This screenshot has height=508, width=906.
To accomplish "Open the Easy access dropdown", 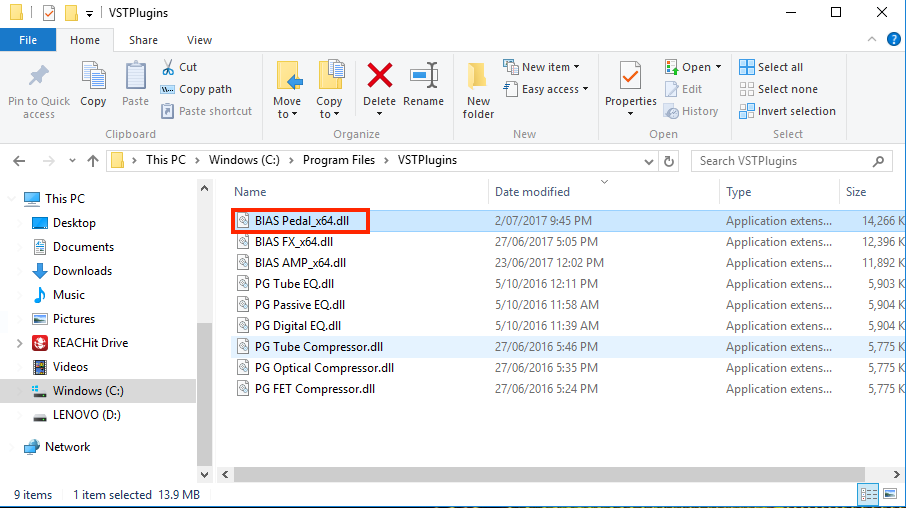I will (x=546, y=89).
